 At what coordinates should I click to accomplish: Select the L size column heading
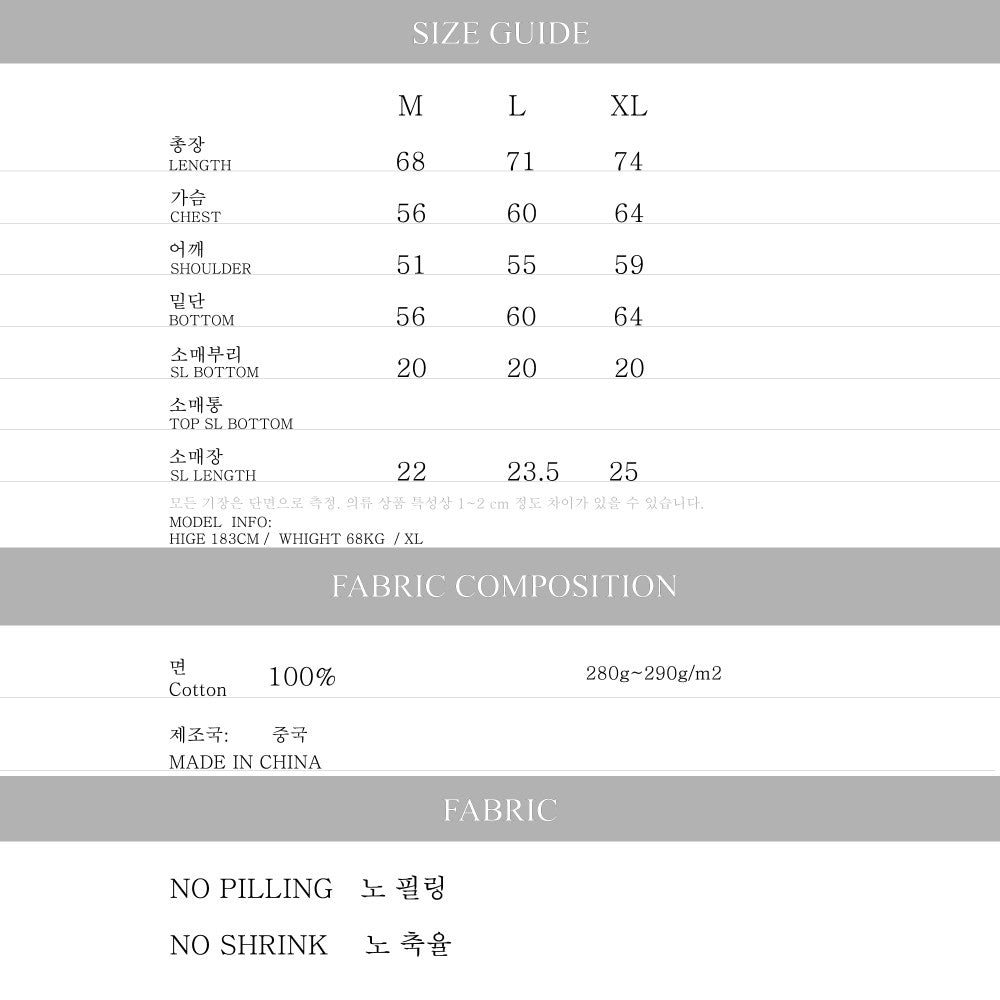click(517, 106)
